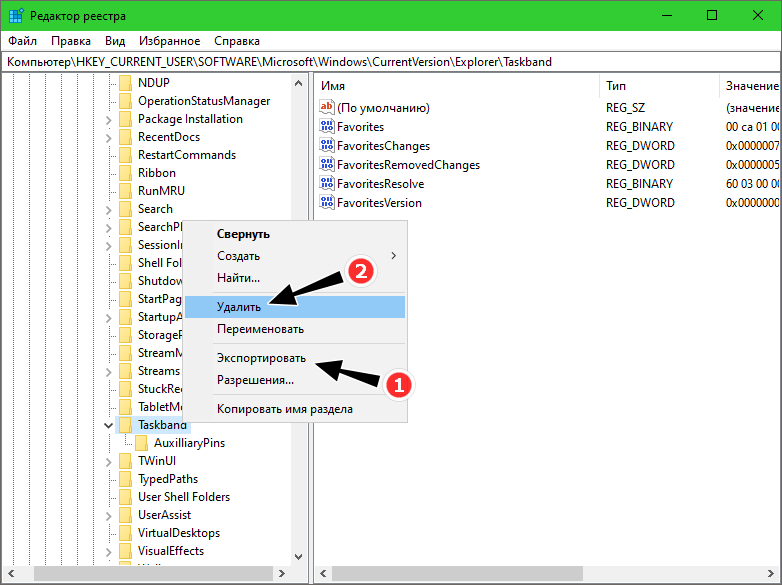
Task: Select the FavoritesRemovedChanges value icon
Action: [x=327, y=165]
